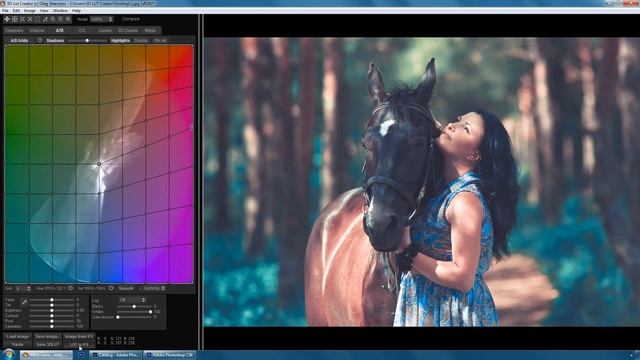Open the Image menu
This screenshot has width=640, height=360.
(30, 11)
